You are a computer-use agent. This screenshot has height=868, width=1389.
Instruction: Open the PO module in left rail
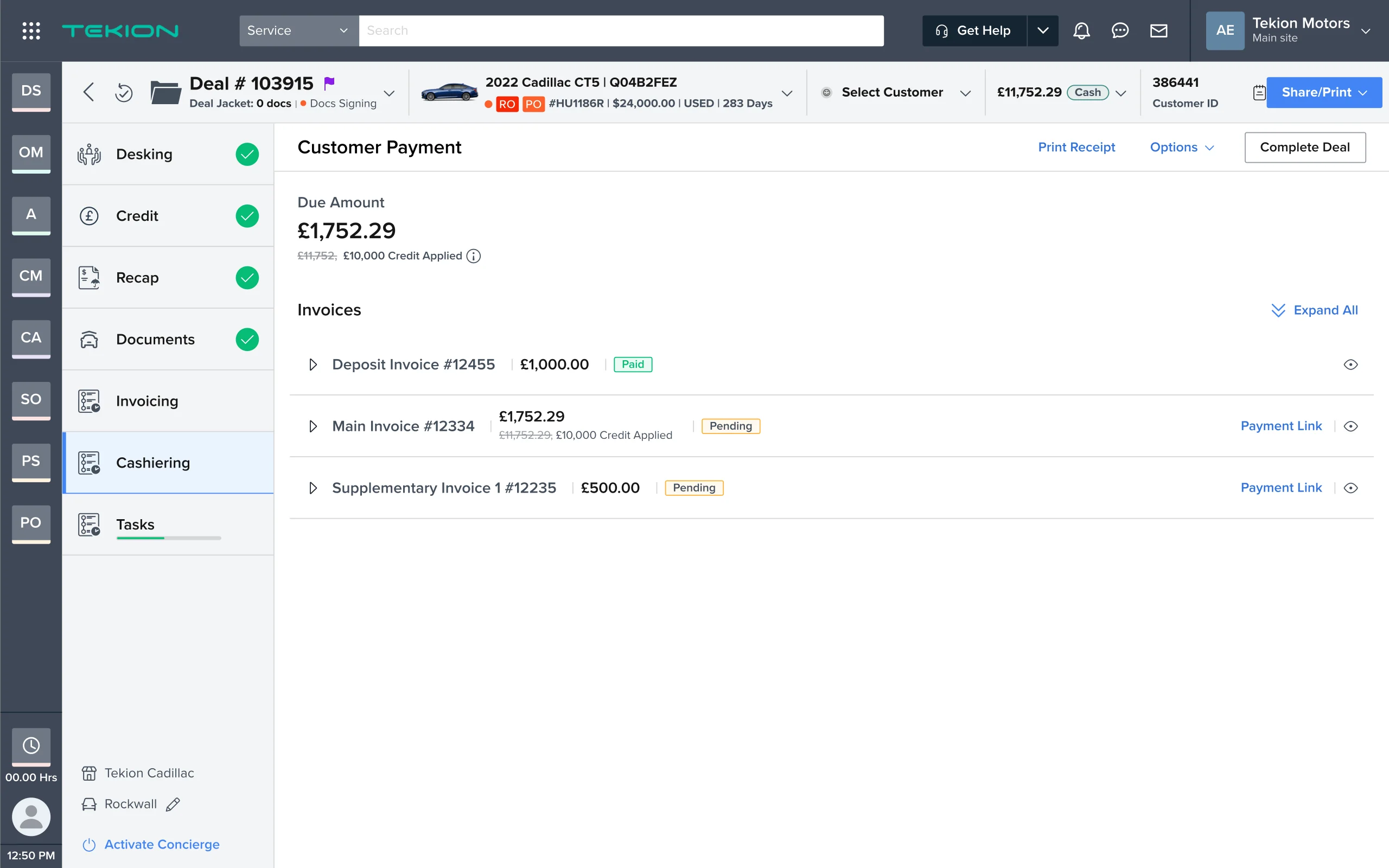click(31, 524)
